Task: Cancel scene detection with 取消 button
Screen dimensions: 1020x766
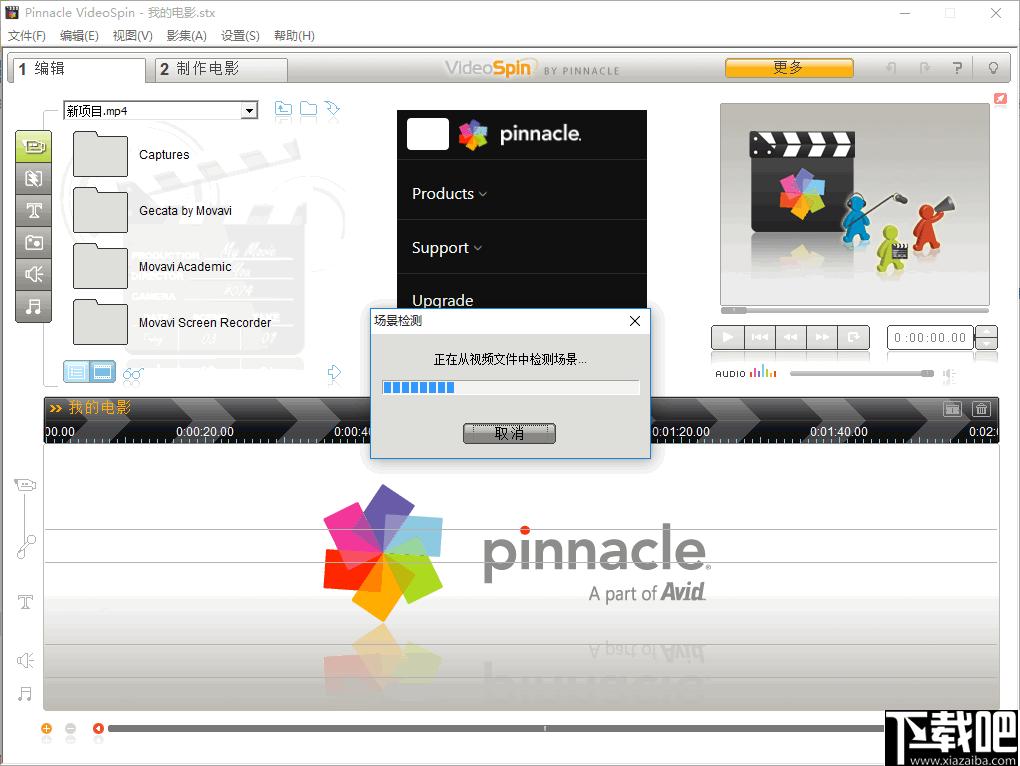Action: click(509, 433)
